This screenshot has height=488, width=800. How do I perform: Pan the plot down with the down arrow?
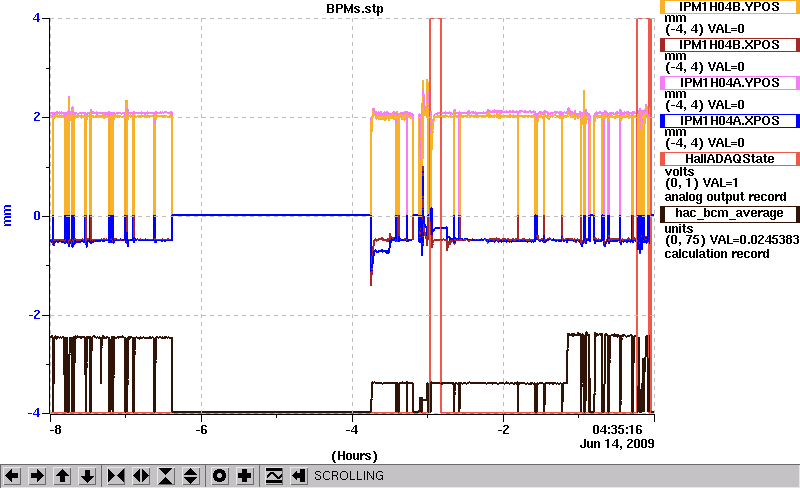coord(88,476)
